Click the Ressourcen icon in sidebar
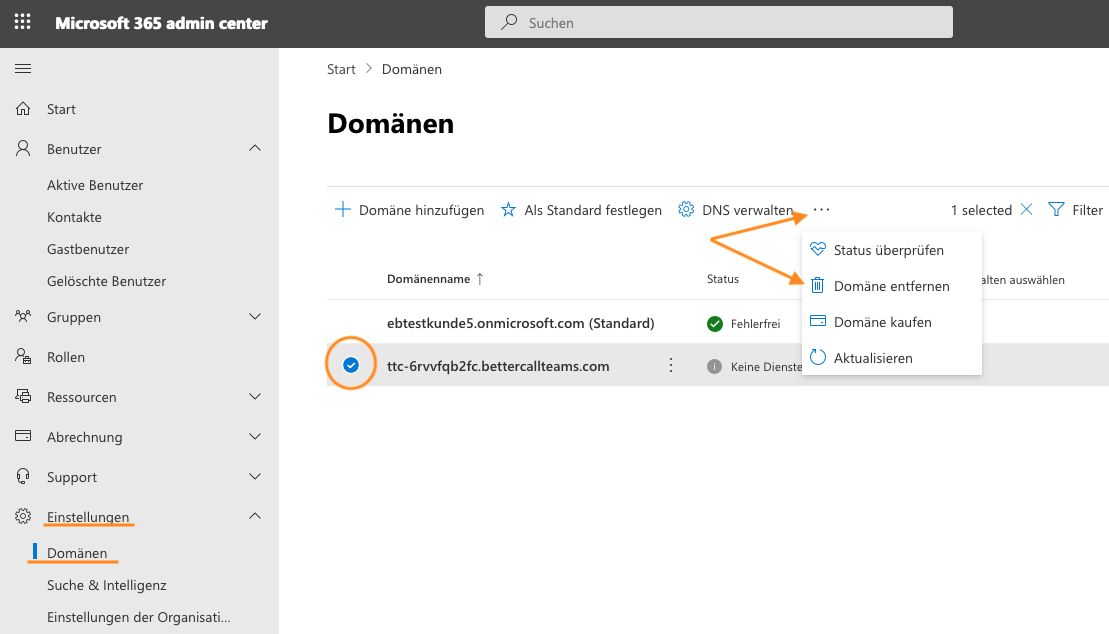The height and width of the screenshot is (634, 1109). click(x=23, y=396)
